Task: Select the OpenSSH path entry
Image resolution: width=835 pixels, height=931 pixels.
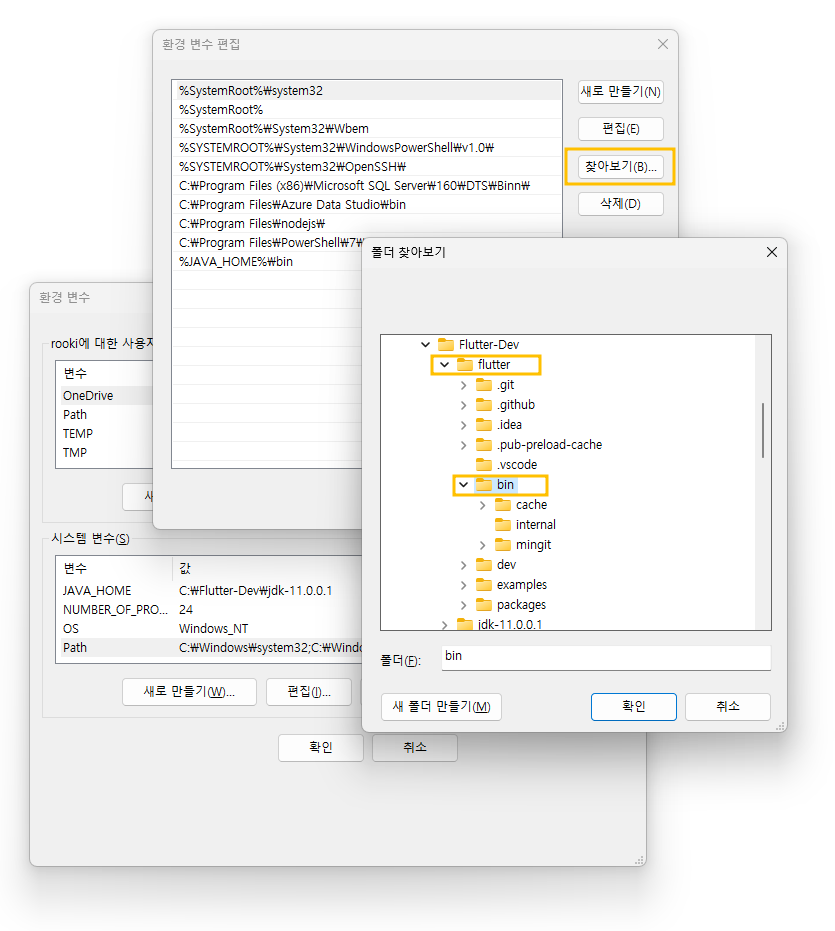Action: (x=366, y=166)
